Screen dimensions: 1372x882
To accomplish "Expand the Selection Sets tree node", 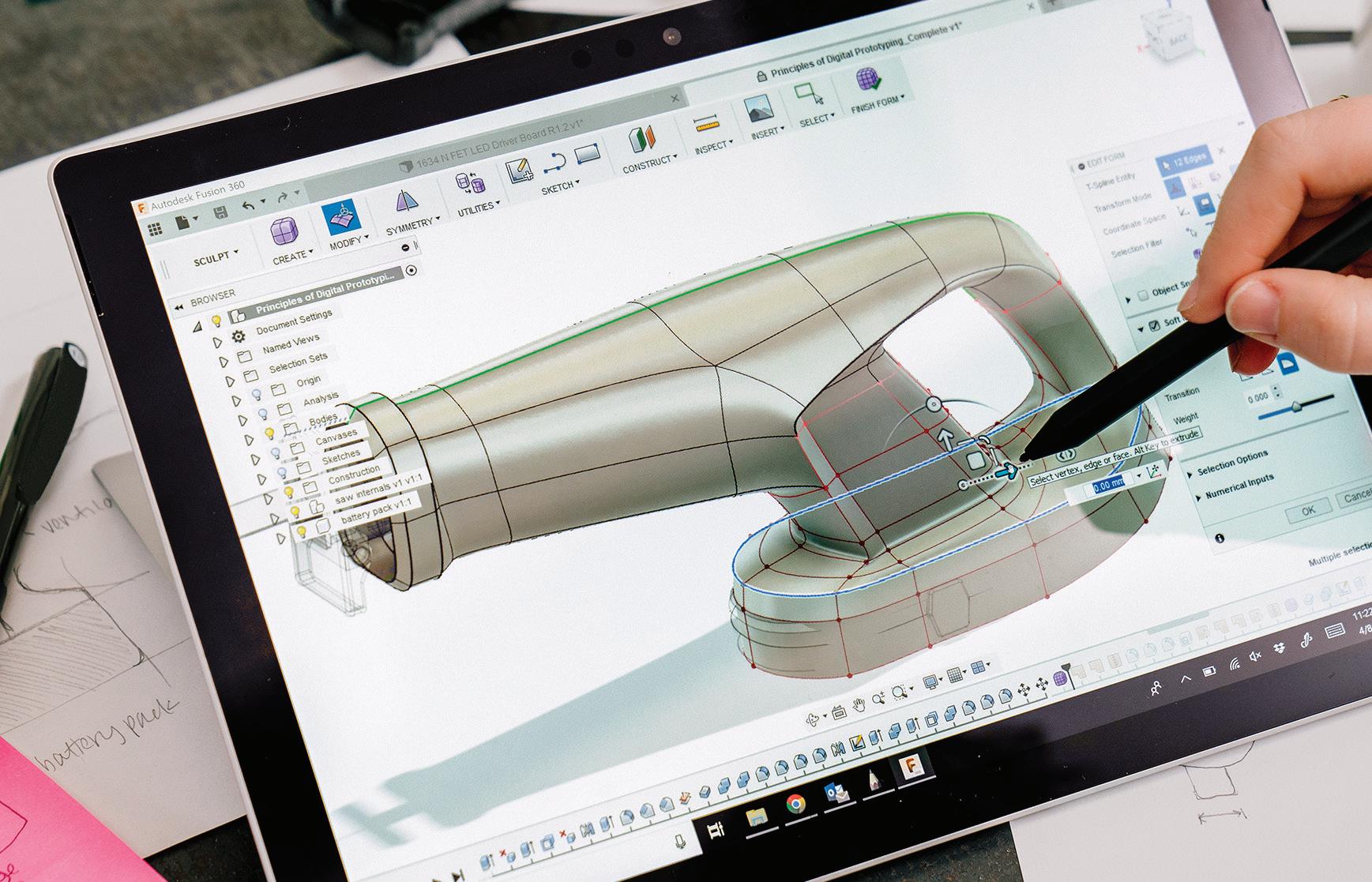I will (x=231, y=381).
